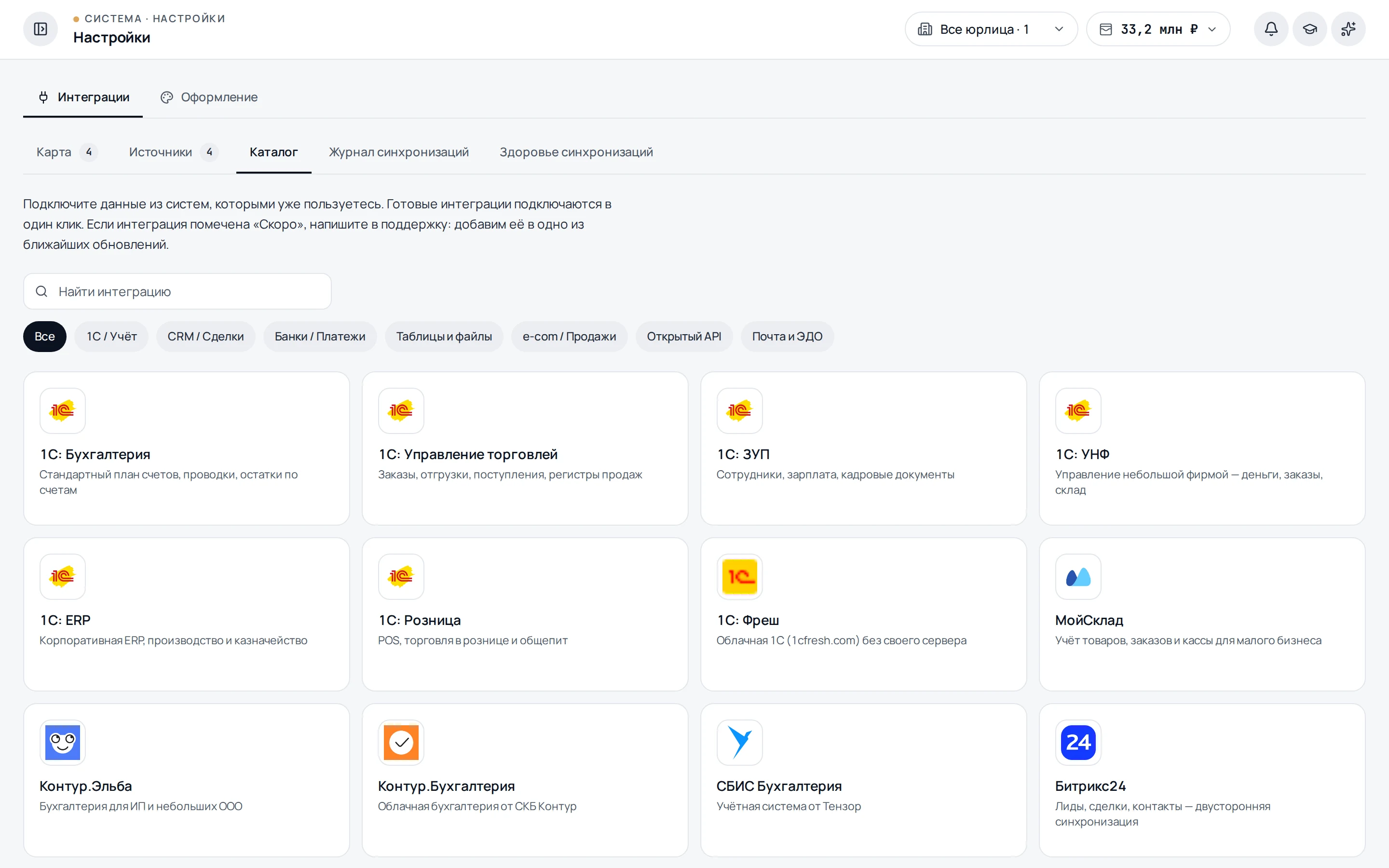Filter by 1С / Учёт
Image resolution: width=1389 pixels, height=868 pixels.
coord(111,337)
